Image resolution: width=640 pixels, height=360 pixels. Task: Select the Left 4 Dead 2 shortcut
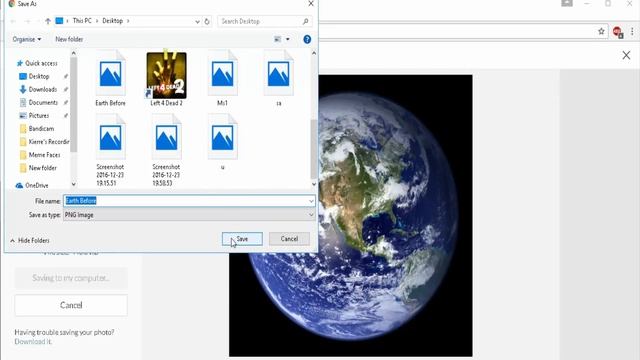166,78
